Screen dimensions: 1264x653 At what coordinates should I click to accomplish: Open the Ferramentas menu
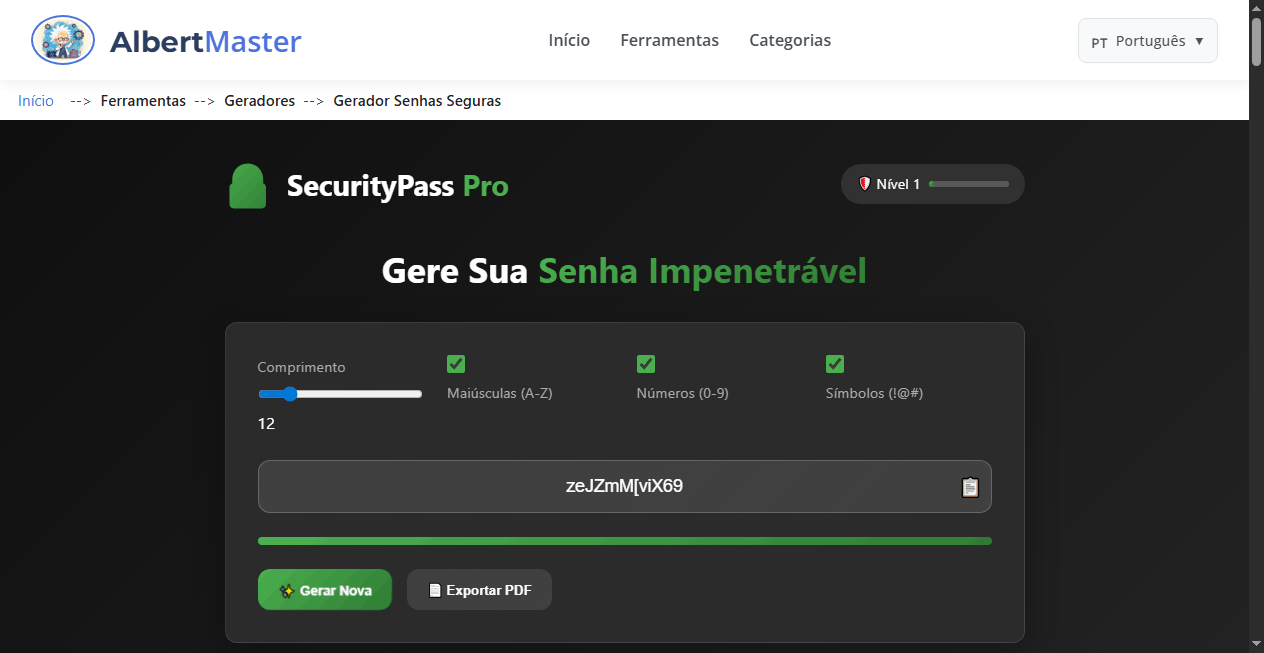click(669, 40)
